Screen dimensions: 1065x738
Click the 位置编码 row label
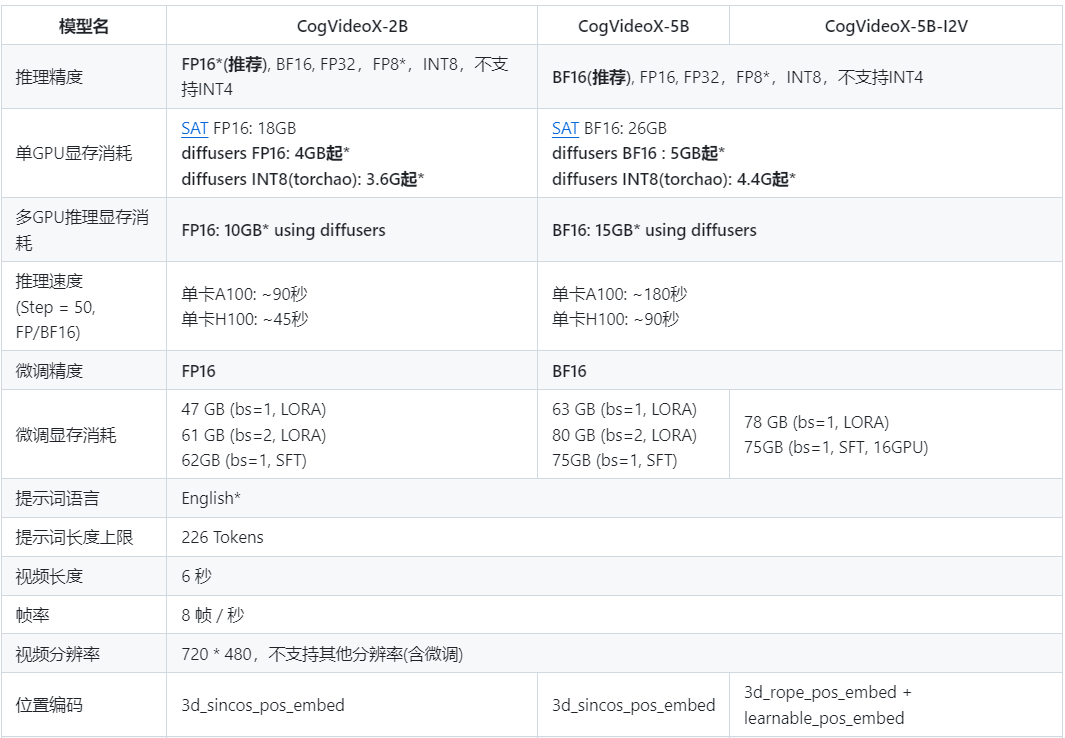(50, 705)
